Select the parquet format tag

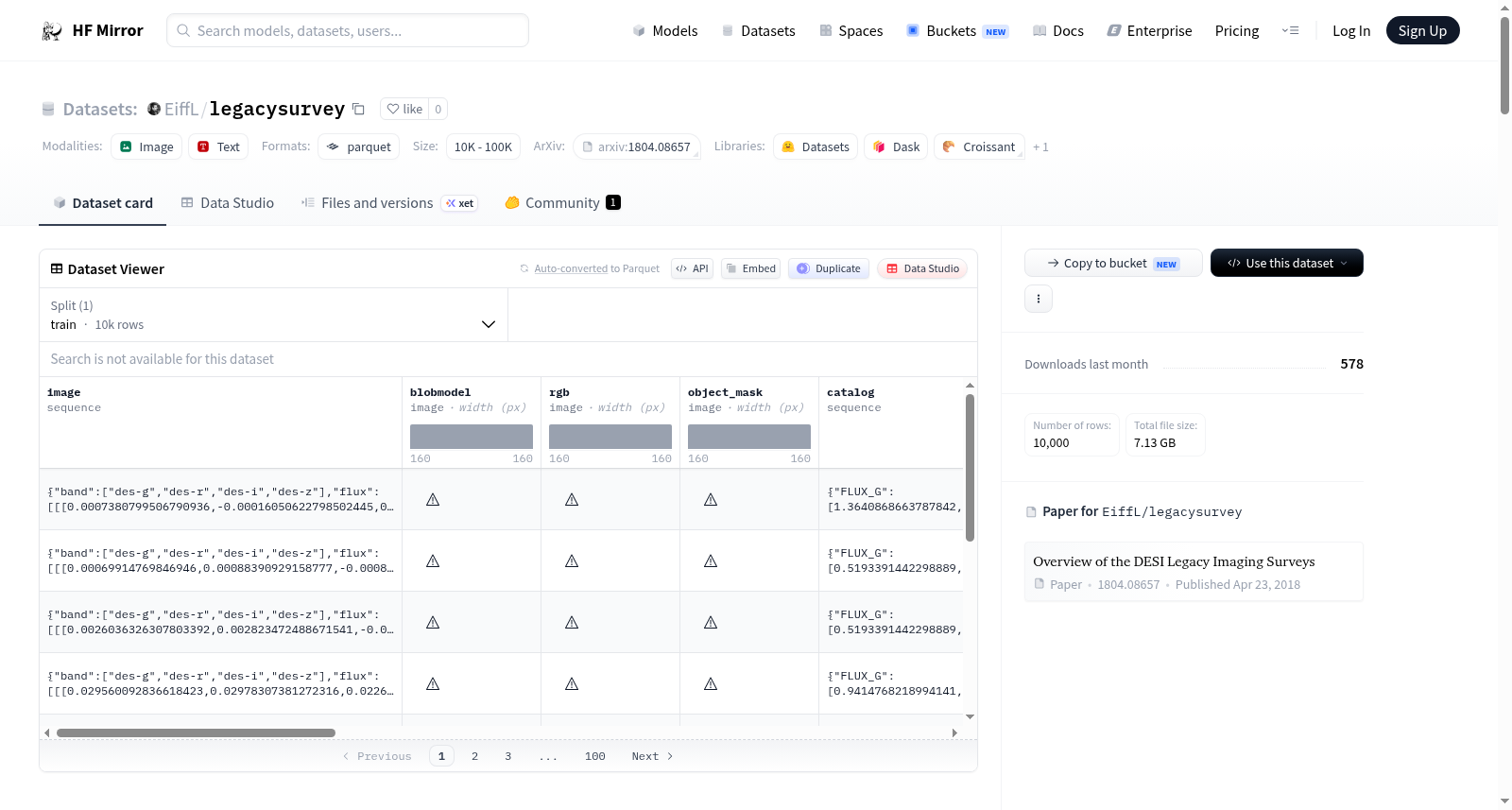point(359,146)
